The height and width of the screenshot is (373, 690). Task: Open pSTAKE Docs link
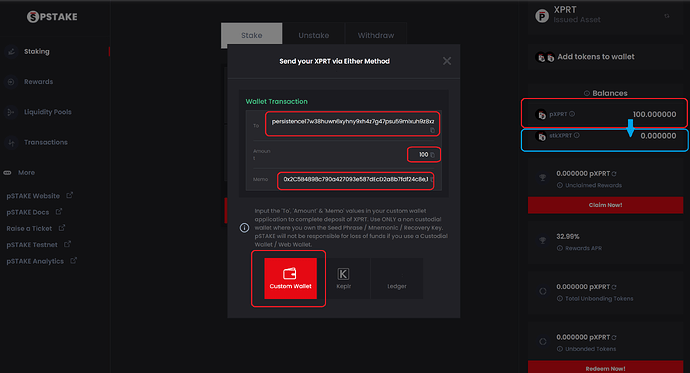(x=28, y=212)
